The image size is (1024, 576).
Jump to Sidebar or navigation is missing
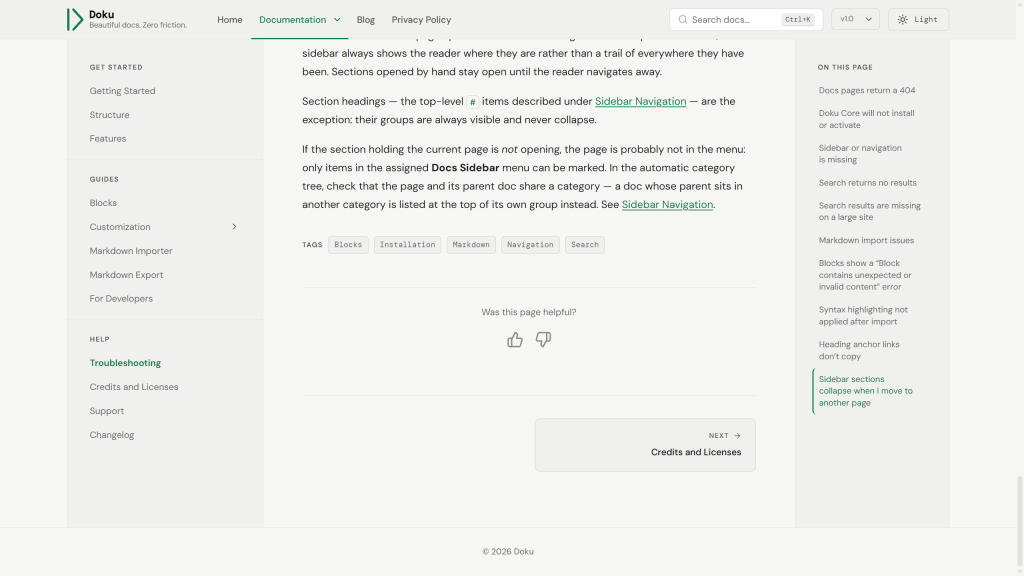click(x=860, y=153)
